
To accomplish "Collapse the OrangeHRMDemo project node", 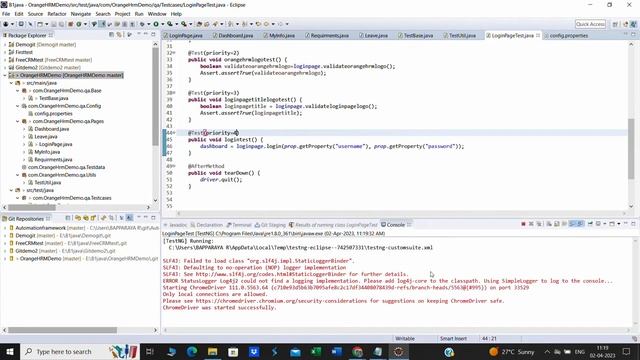I will tap(5, 75).
